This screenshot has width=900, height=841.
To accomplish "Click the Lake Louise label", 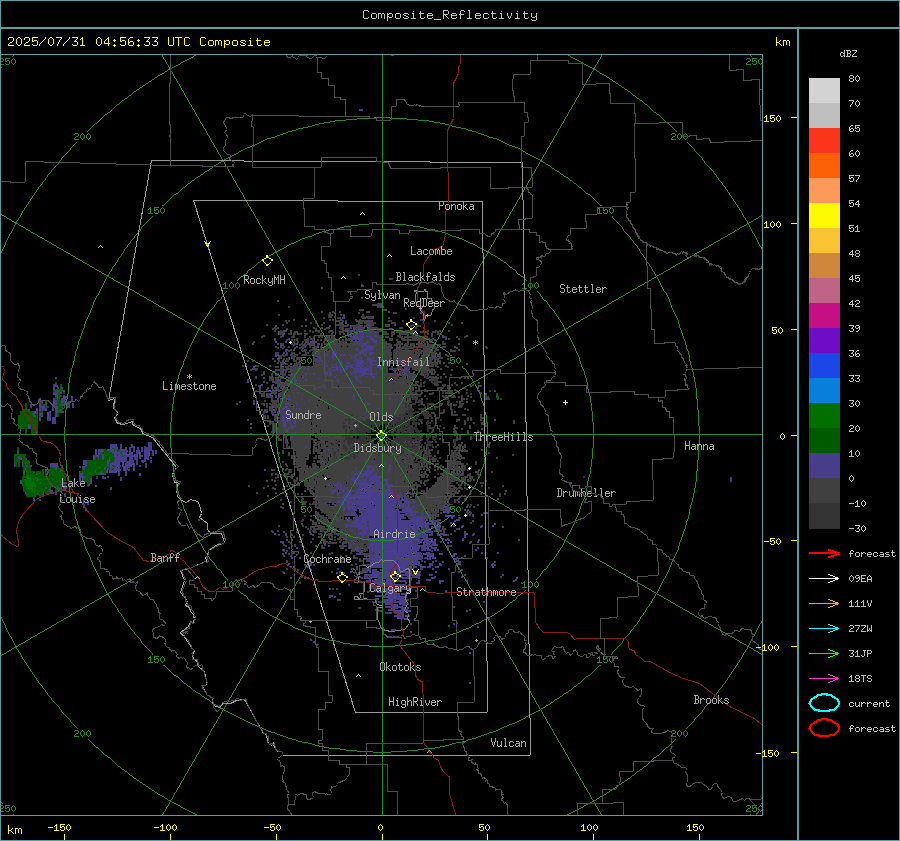I will click(x=77, y=491).
